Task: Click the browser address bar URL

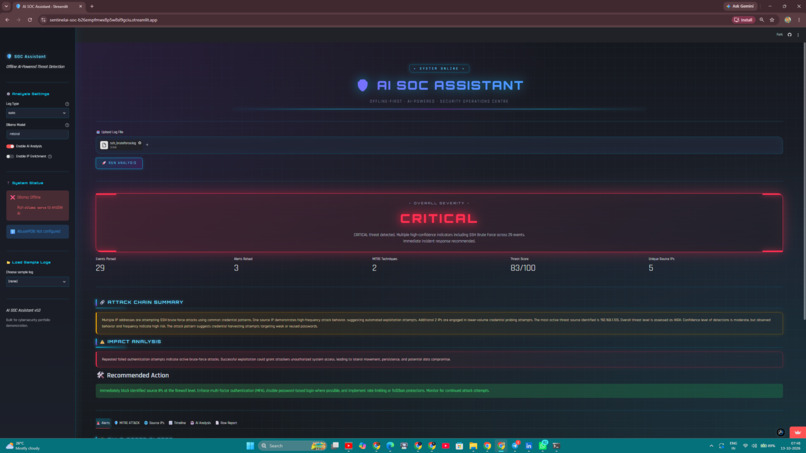Action: pos(103,20)
